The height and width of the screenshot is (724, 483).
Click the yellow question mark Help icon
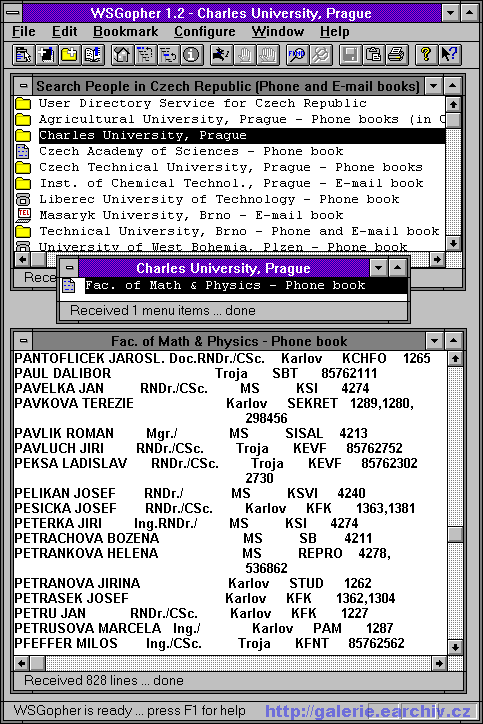426,55
